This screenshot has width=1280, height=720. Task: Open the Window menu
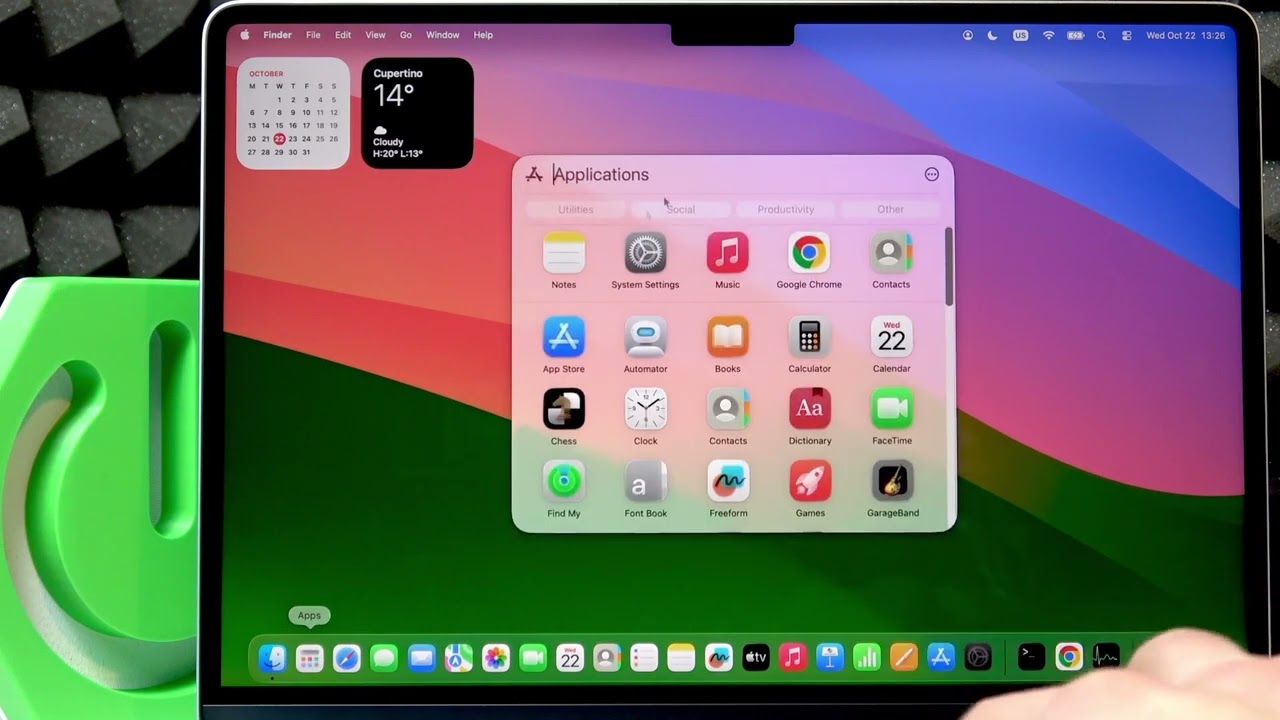coord(443,35)
